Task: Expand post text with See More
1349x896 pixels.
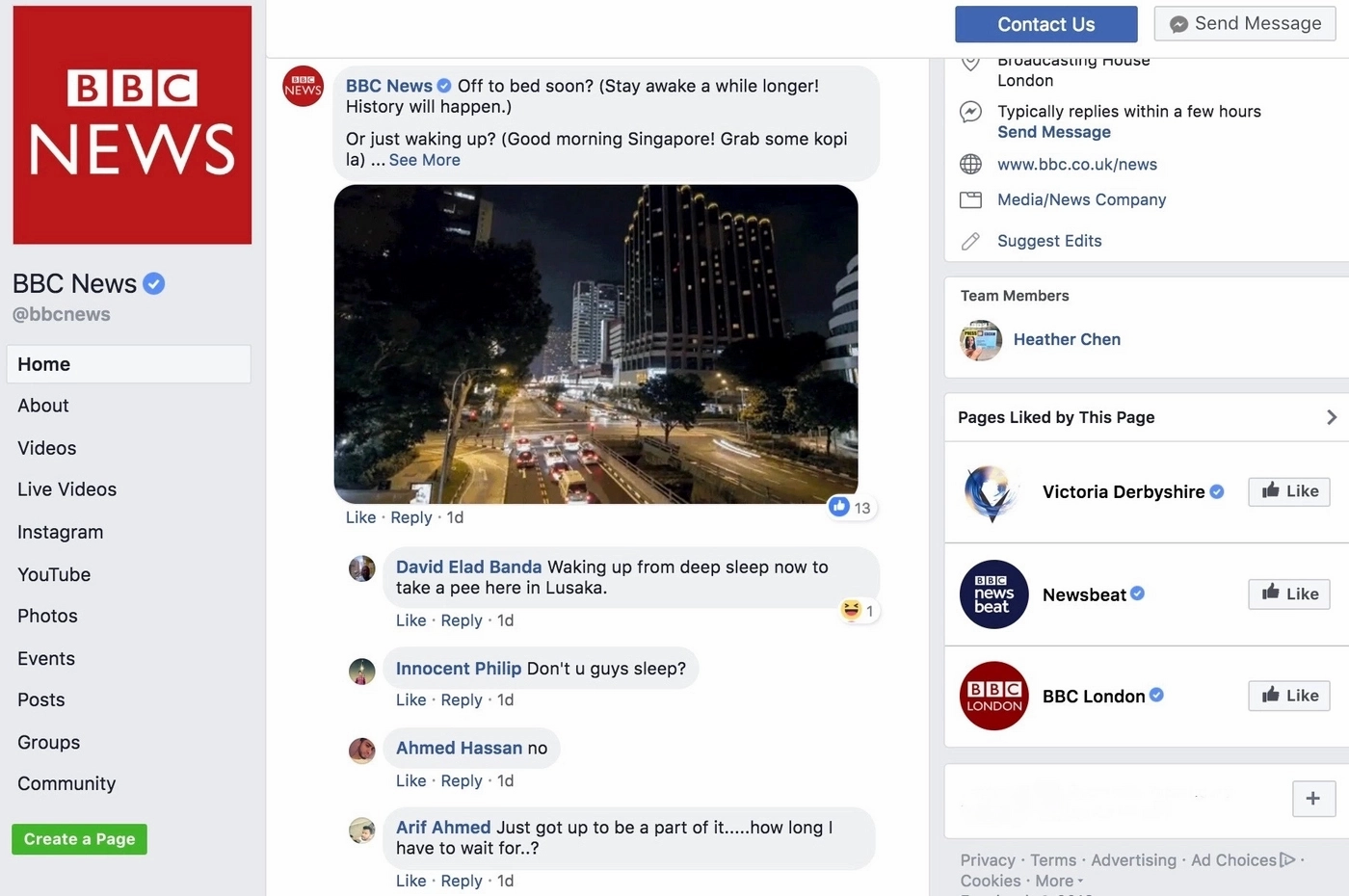Action: click(424, 160)
